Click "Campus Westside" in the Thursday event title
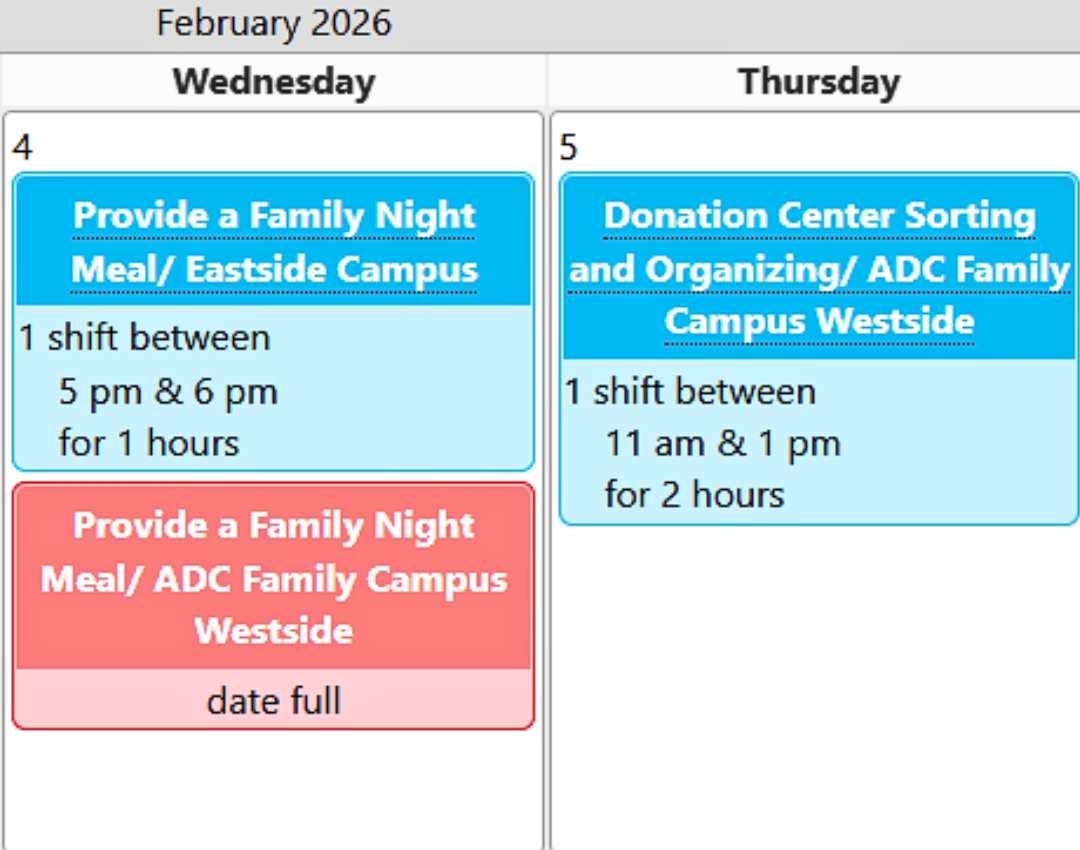This screenshot has width=1080, height=850. tap(819, 321)
